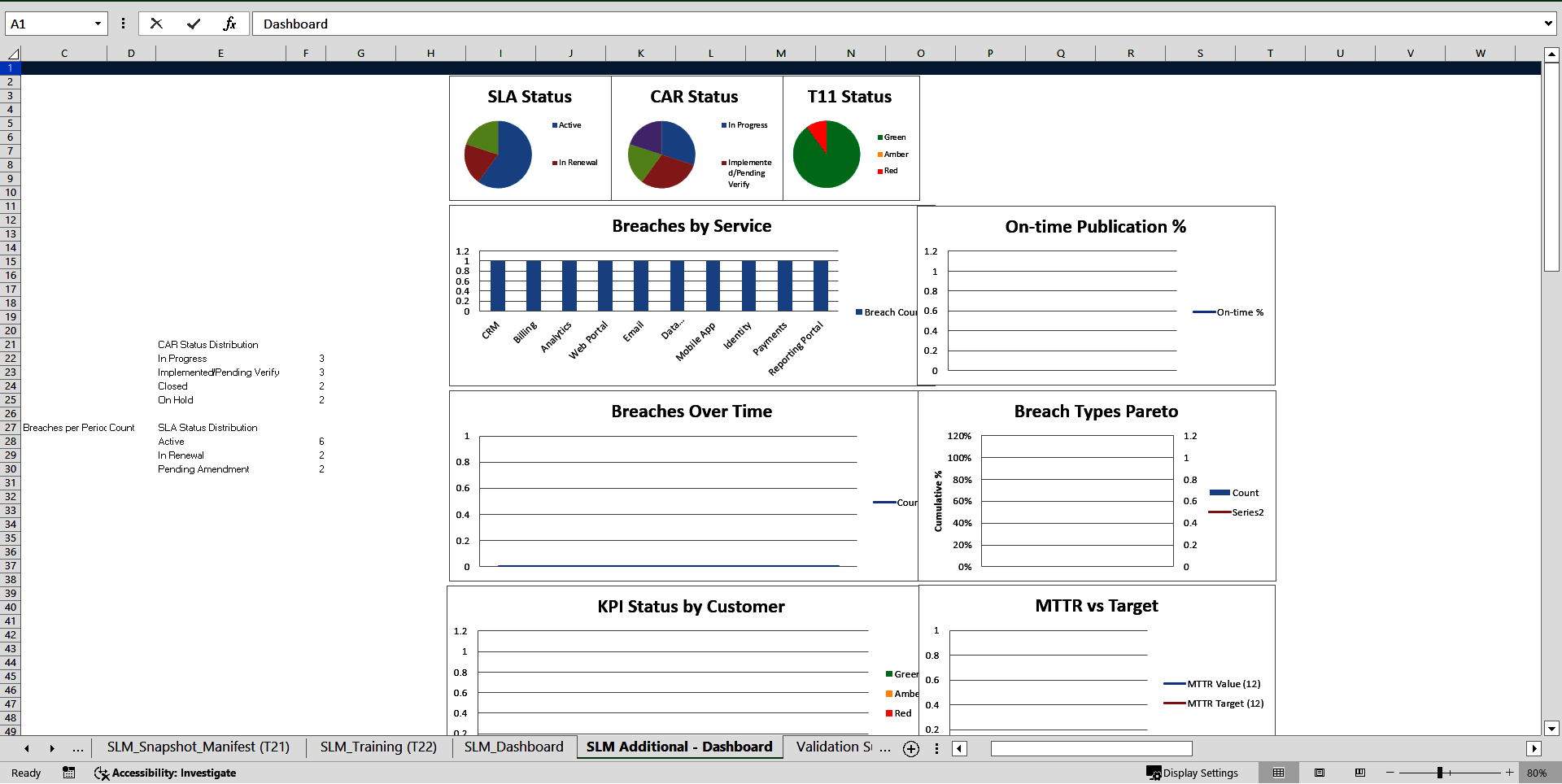Show more sheet tabs via right ellipsis
Viewport: 1562px width, 784px height.
pos(885,748)
